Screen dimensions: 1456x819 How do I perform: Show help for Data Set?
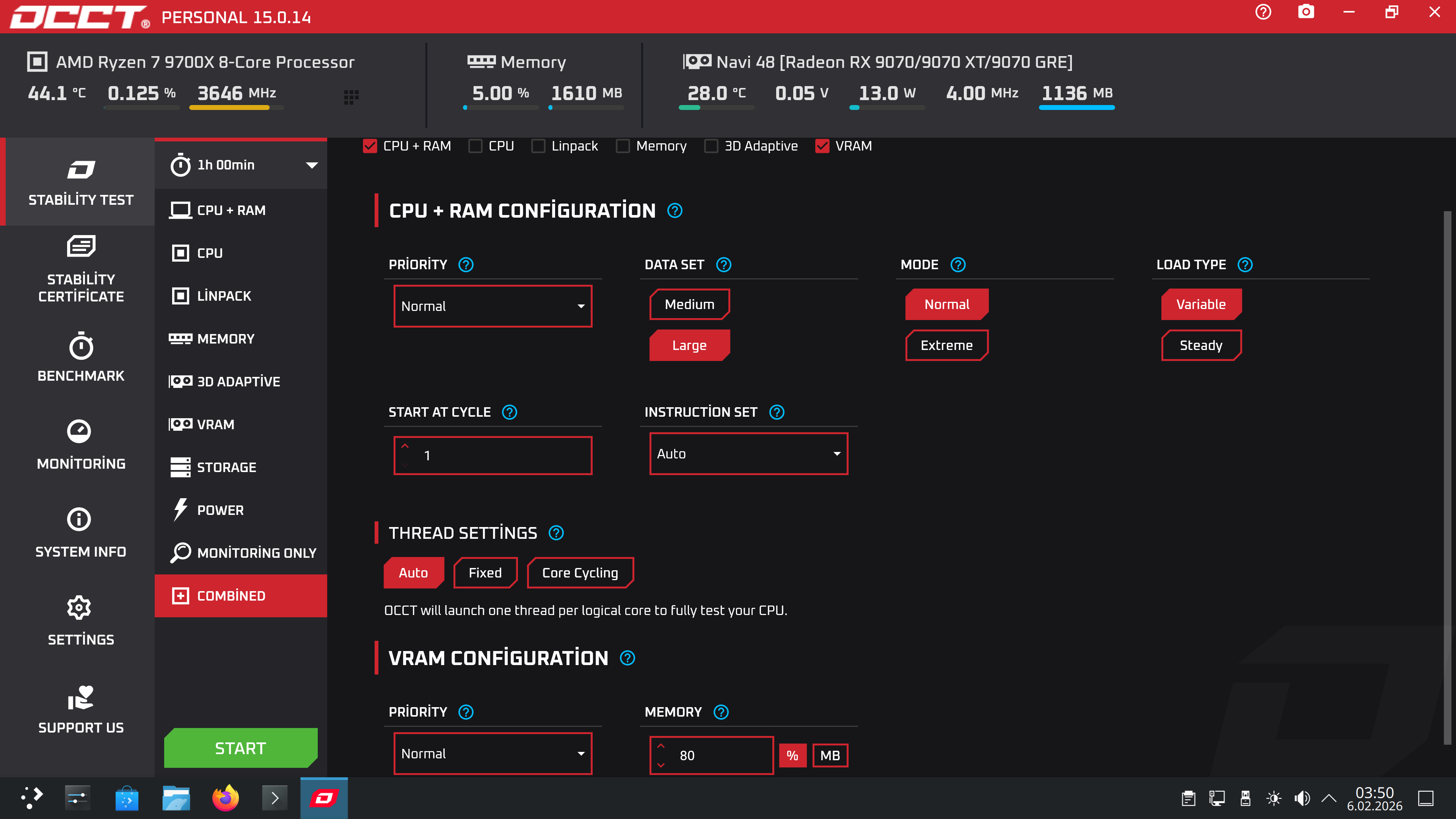(723, 265)
